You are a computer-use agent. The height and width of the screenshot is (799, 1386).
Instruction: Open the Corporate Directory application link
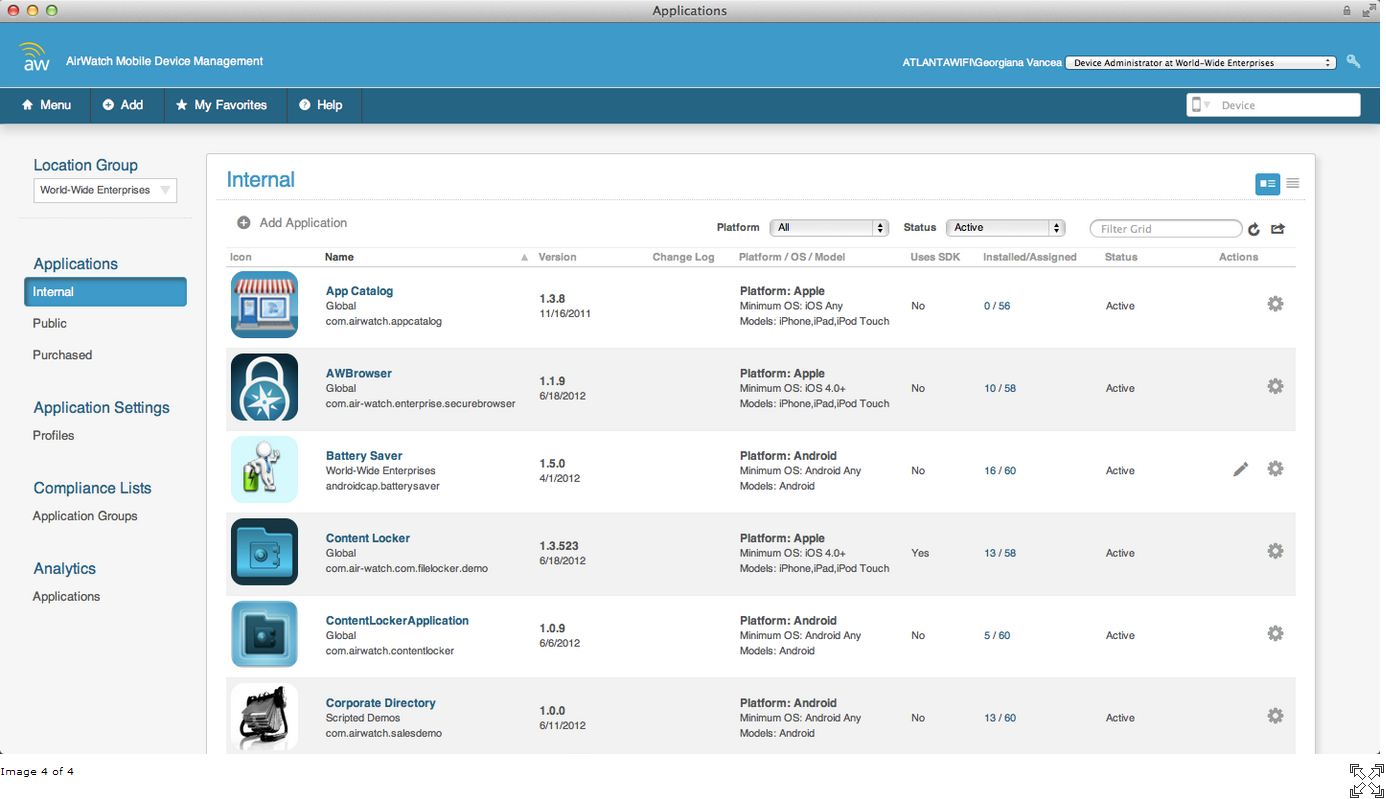380,703
